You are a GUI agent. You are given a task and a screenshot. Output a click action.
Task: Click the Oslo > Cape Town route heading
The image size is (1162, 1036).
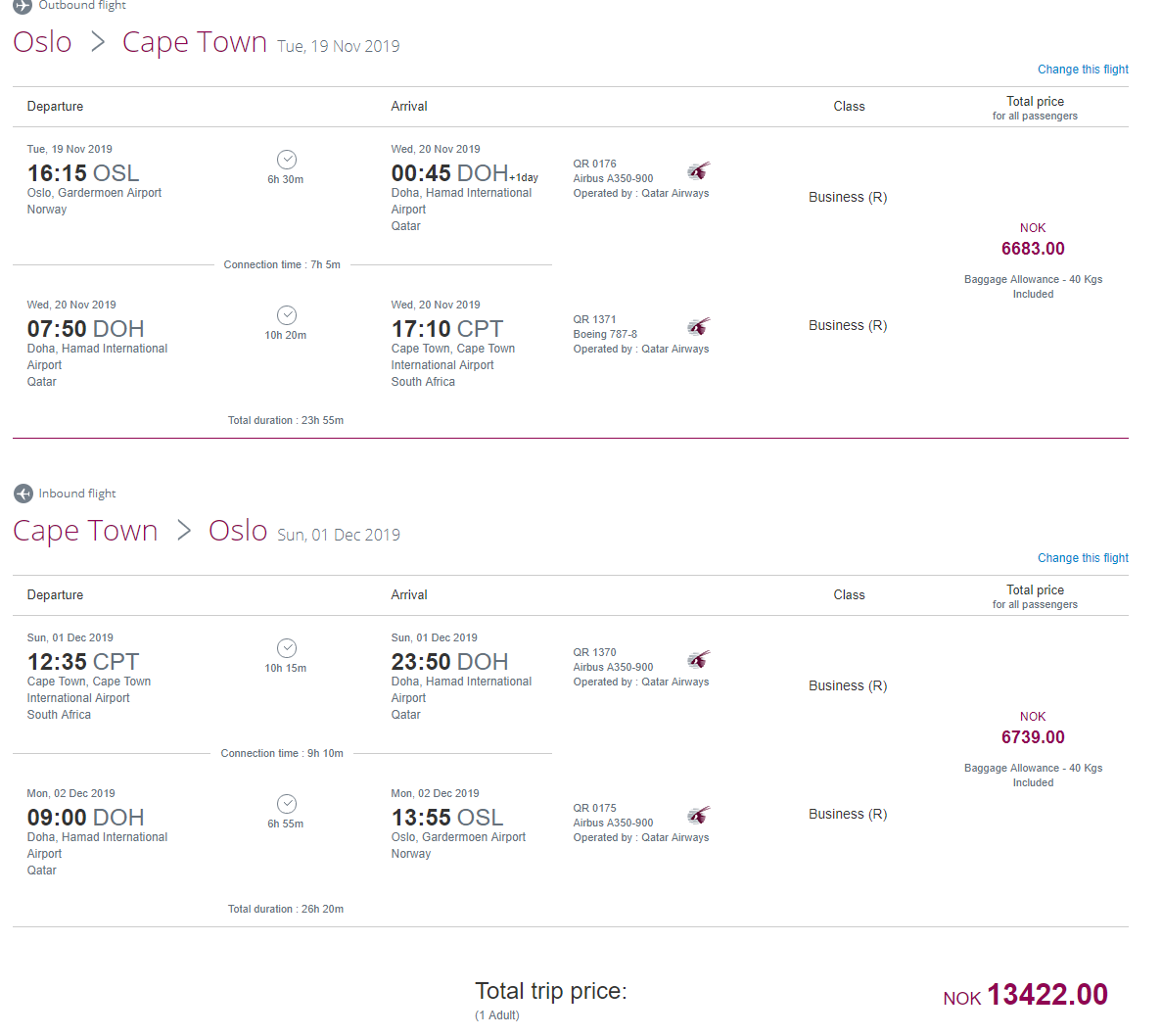click(140, 42)
